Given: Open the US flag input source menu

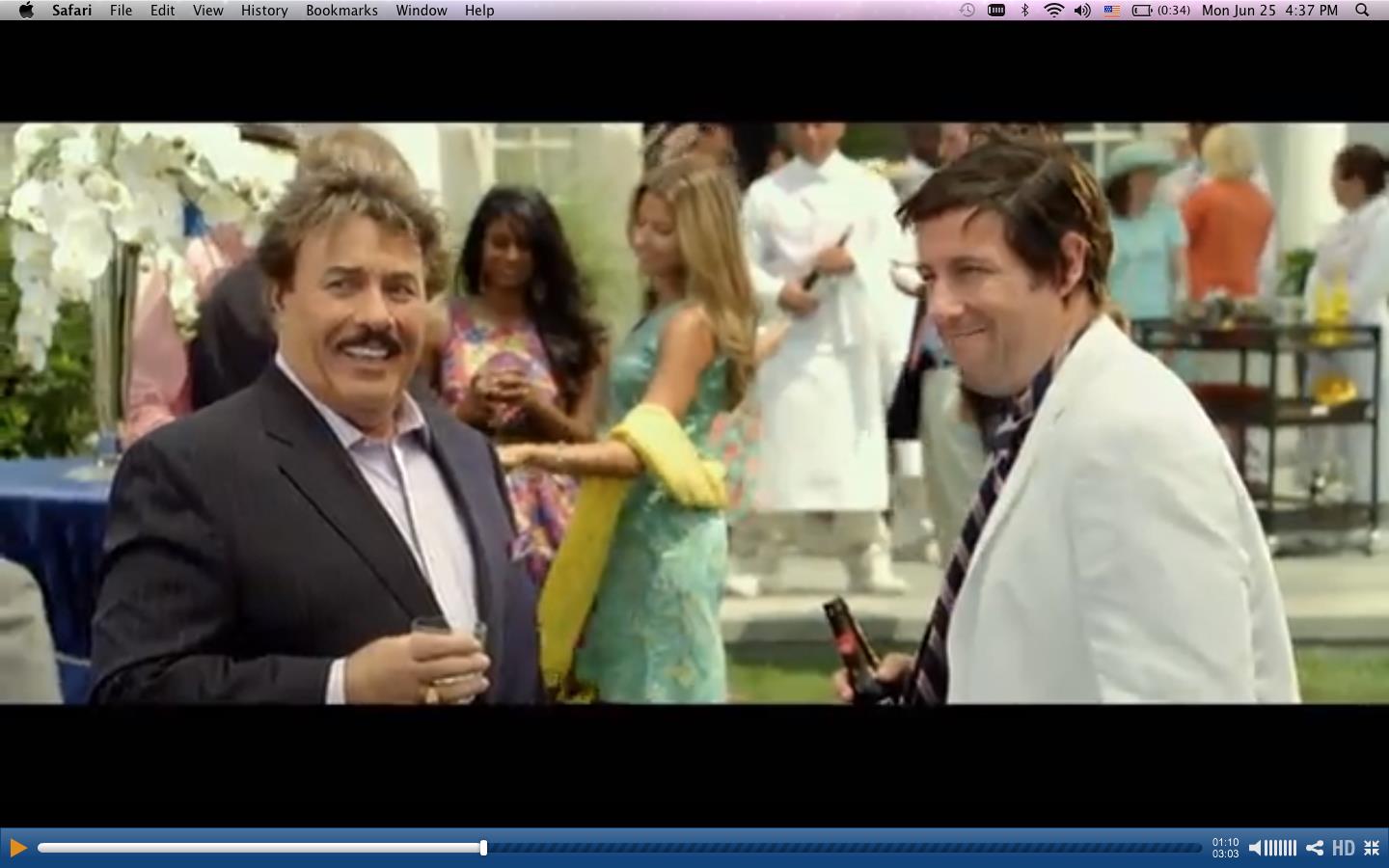Looking at the screenshot, I should coord(1112,10).
